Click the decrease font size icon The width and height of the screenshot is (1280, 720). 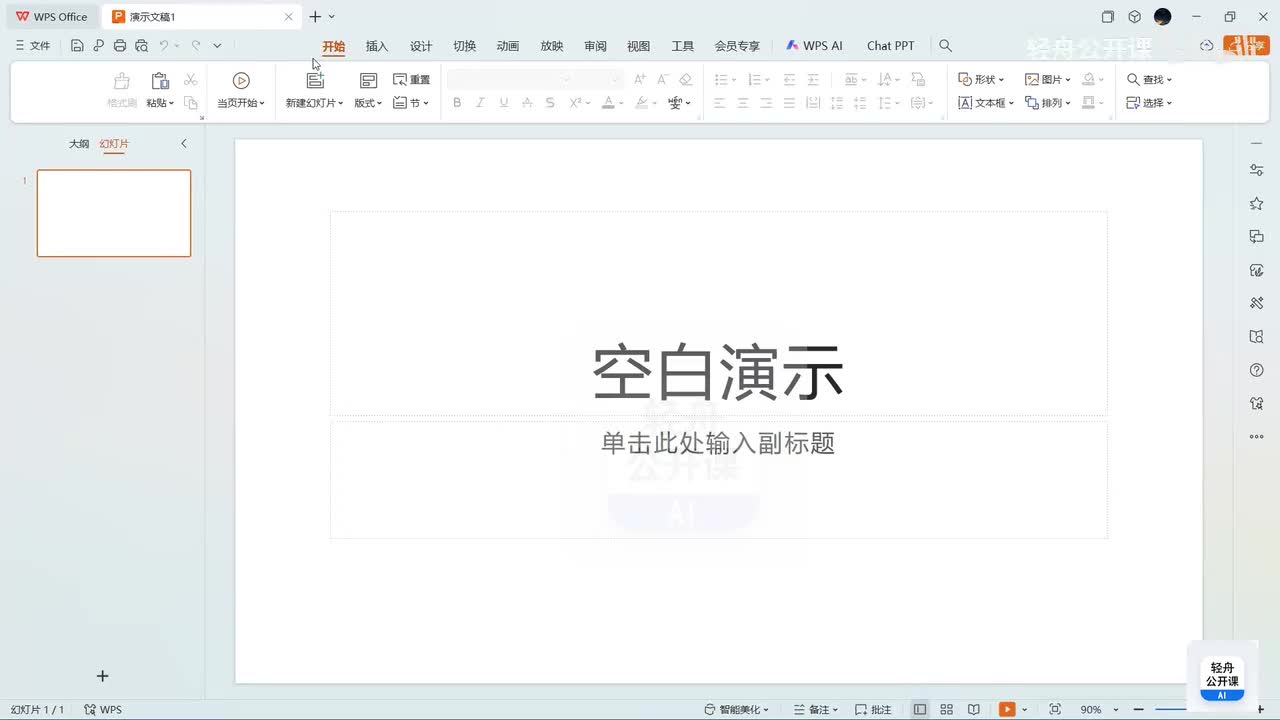tap(662, 80)
